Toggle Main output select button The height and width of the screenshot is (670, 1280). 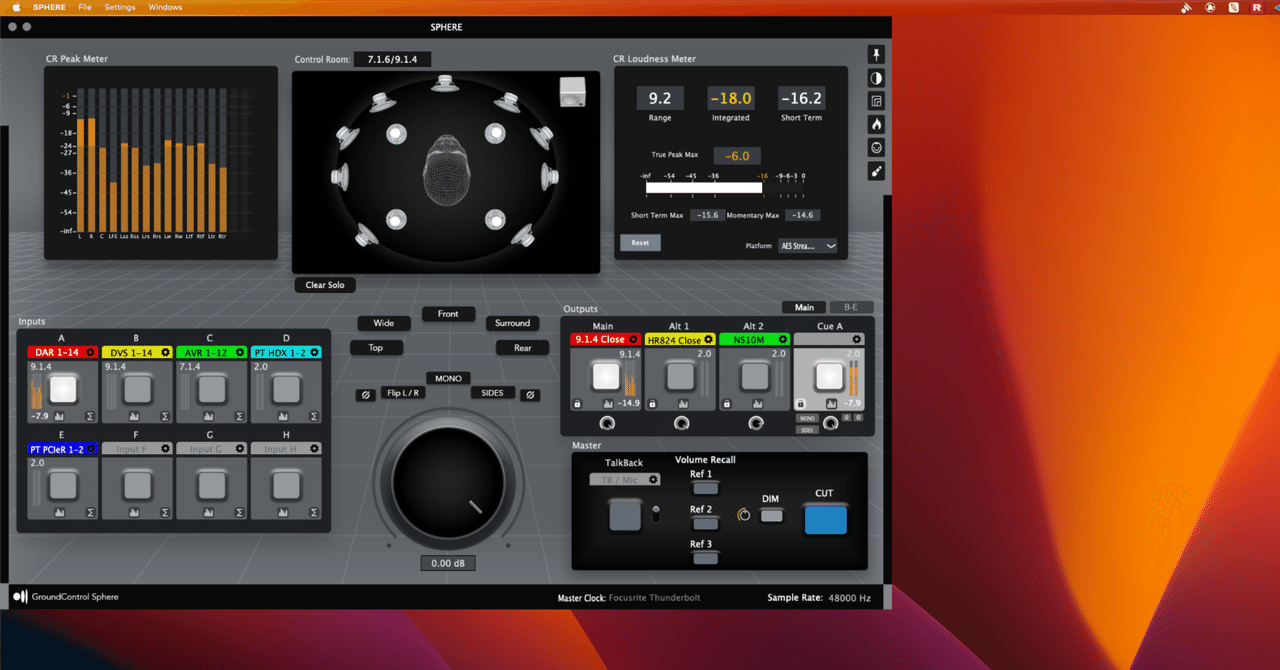(x=606, y=376)
